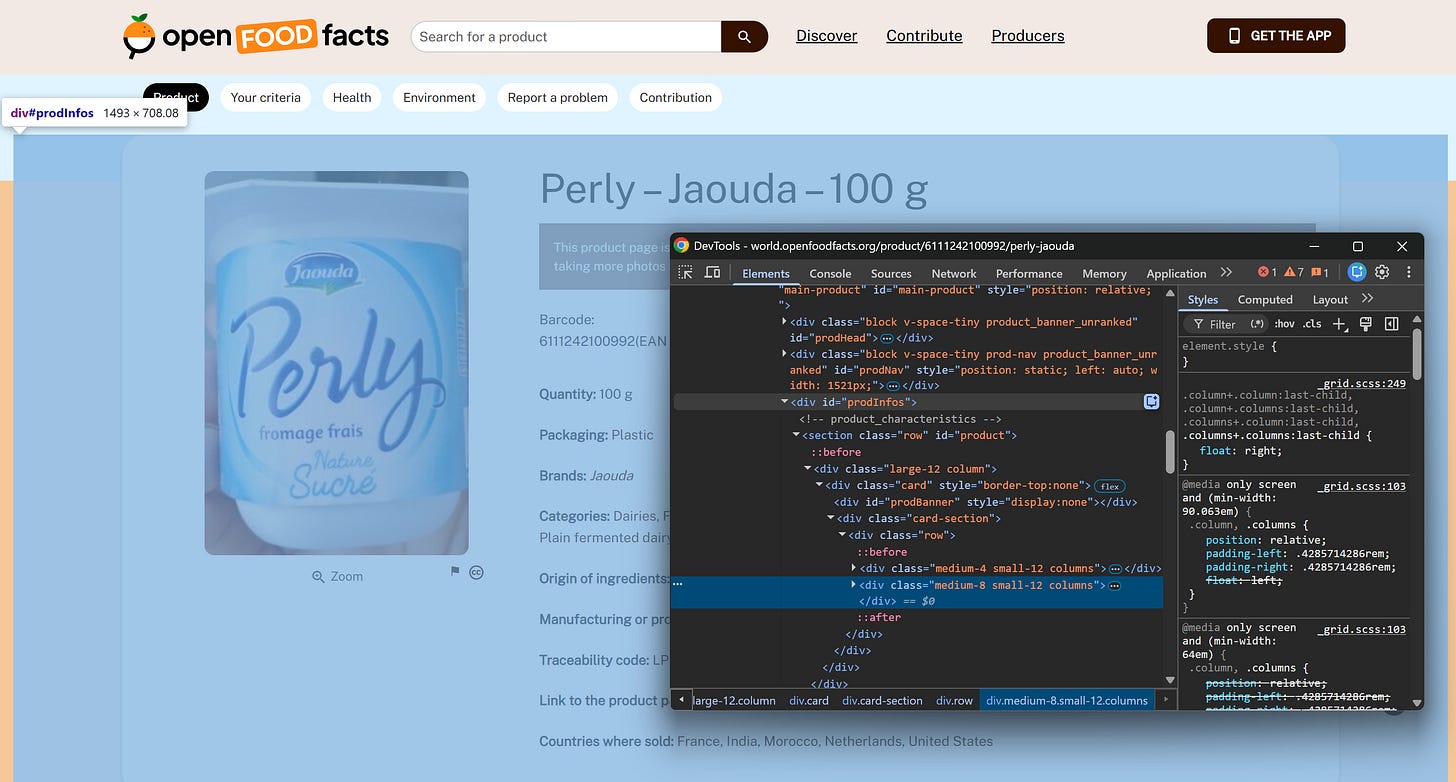The image size is (1456, 782).
Task: Open the _grid.scss:249 source link
Action: (x=1364, y=383)
